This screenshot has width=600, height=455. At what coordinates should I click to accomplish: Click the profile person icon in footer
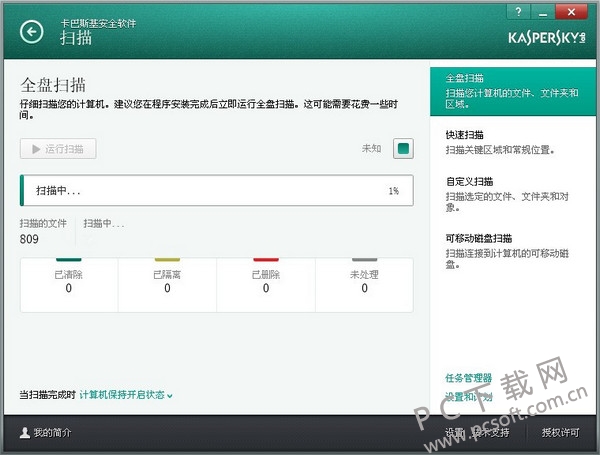click(25, 433)
